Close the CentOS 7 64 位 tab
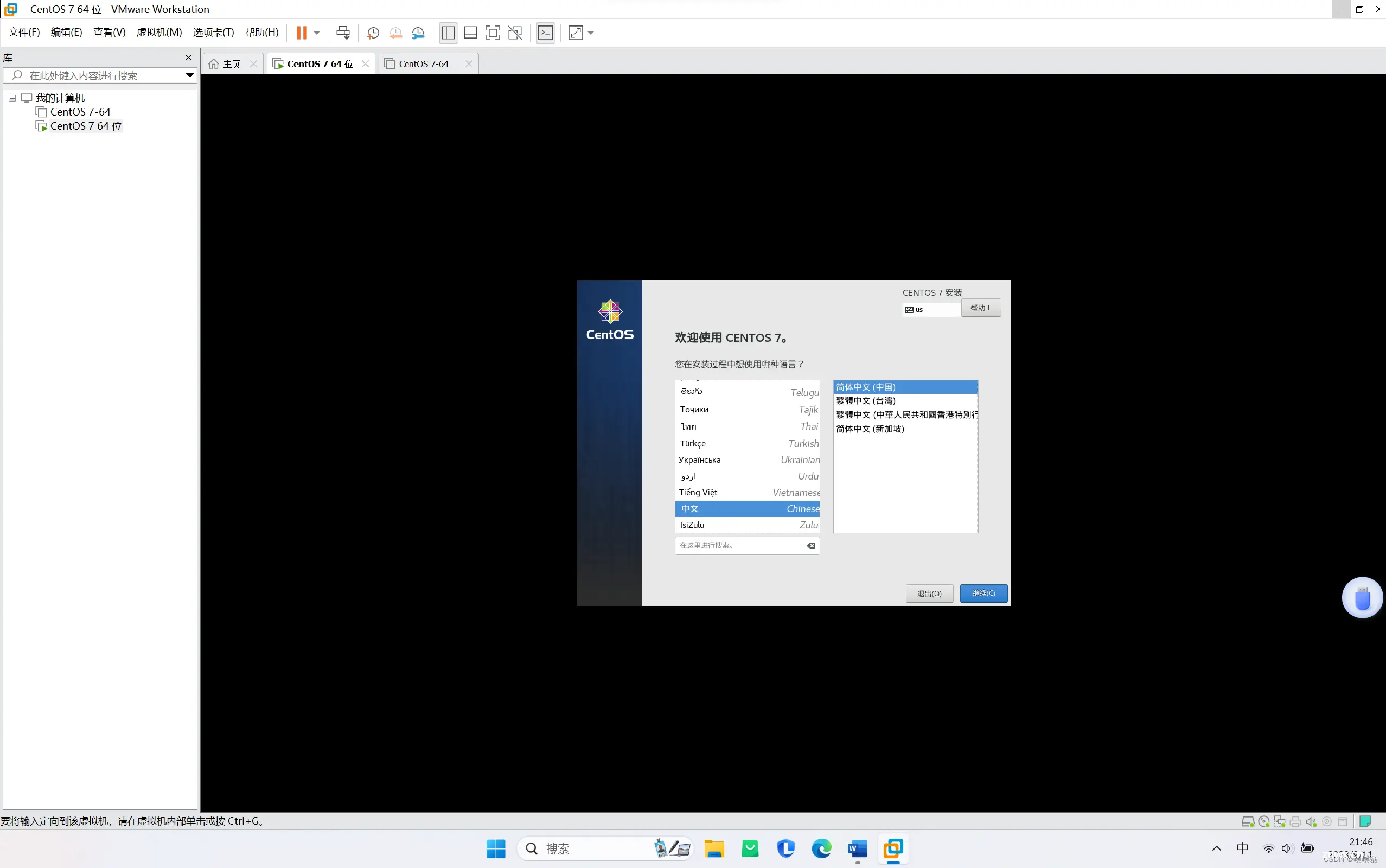Screen dimensions: 1386x868 366,63
